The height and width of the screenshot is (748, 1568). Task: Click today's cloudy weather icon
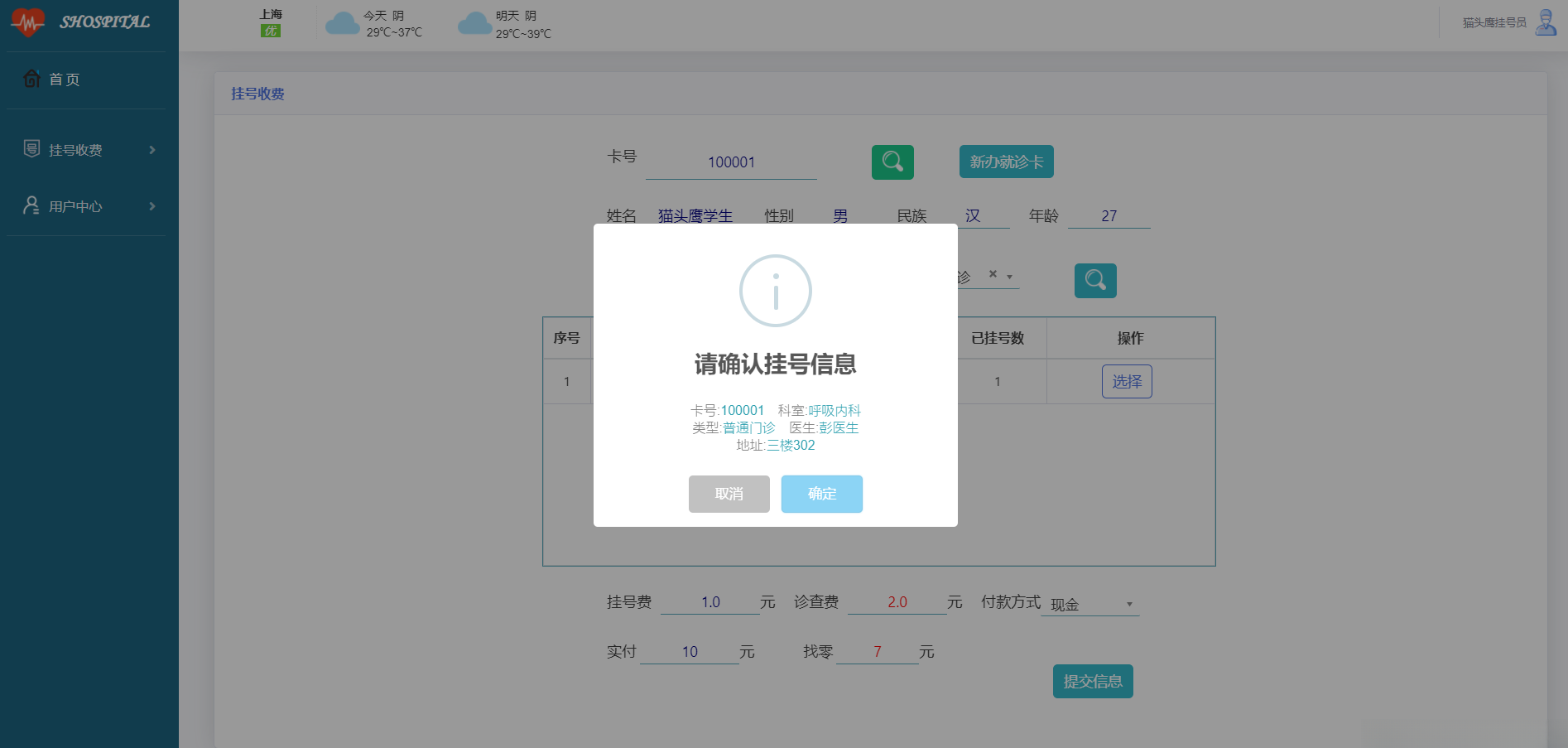click(x=342, y=23)
